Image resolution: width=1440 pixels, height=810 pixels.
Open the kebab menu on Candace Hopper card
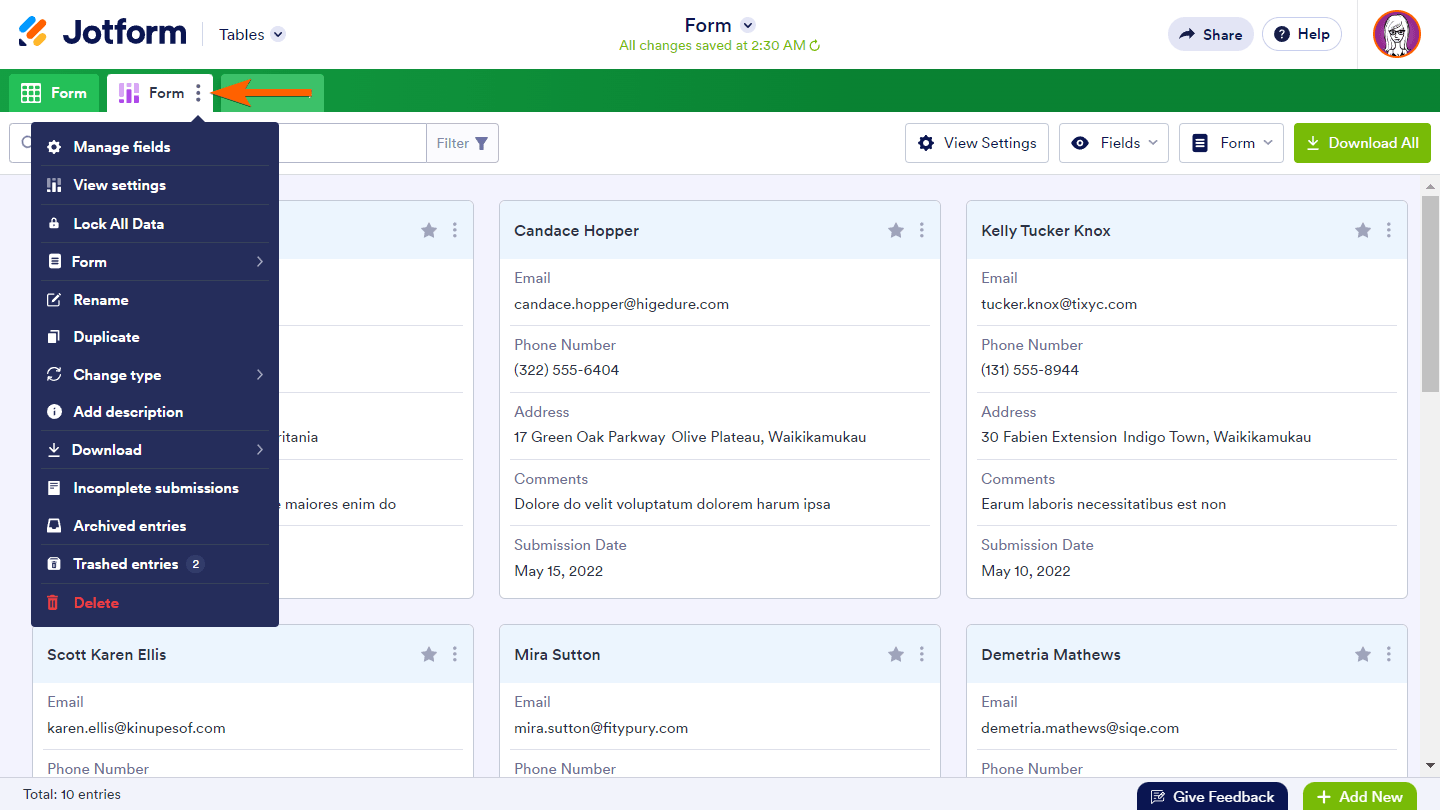(x=921, y=231)
